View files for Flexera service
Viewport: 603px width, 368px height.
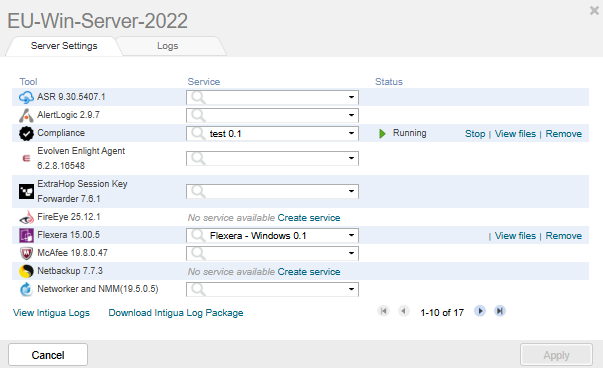coord(515,236)
